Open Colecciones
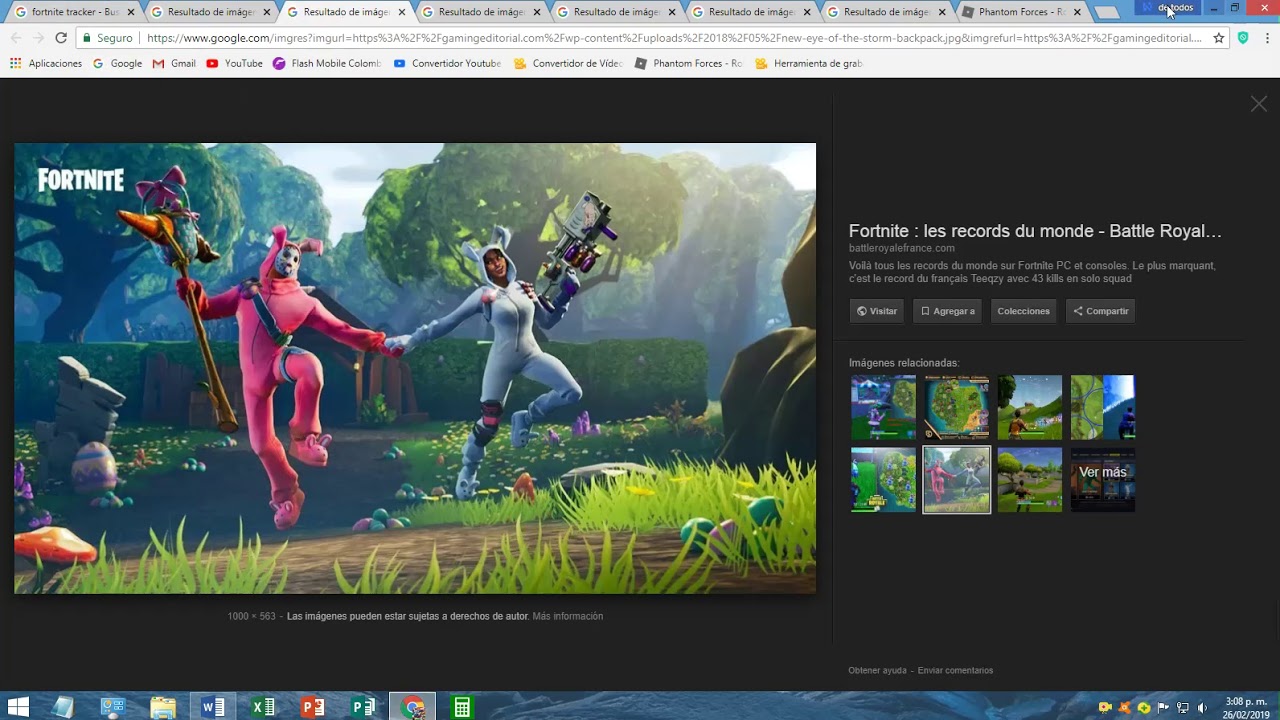Screen dimensions: 1280x720 click(x=1023, y=311)
